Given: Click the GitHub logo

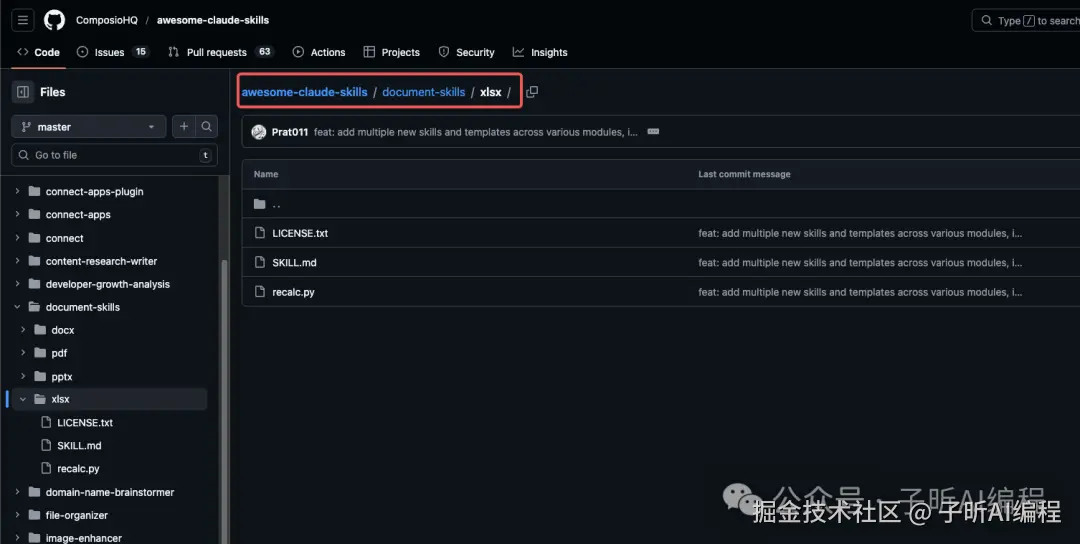Looking at the screenshot, I should click(x=54, y=20).
